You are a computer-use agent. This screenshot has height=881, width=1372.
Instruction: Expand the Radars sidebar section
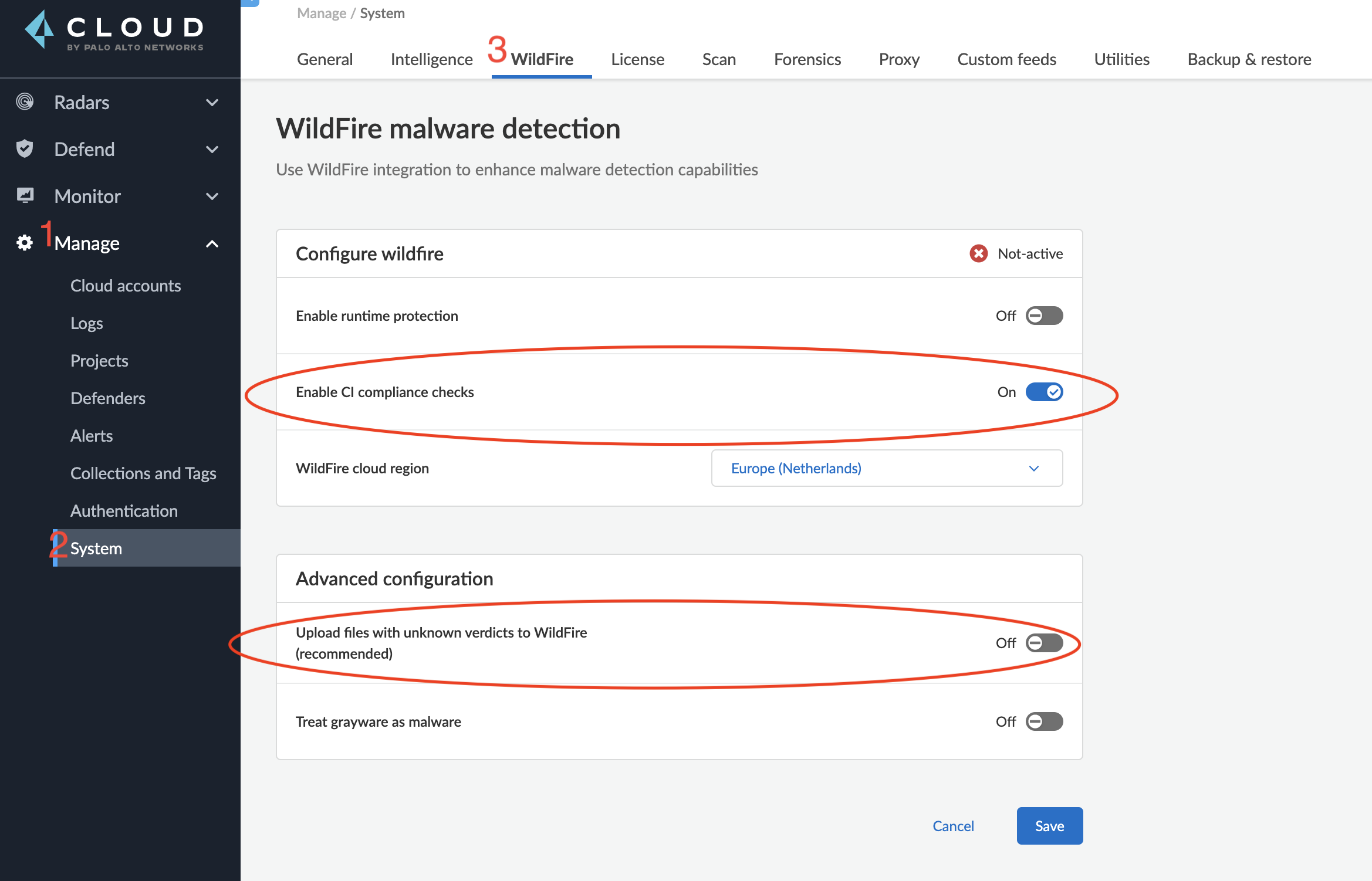tap(212, 102)
